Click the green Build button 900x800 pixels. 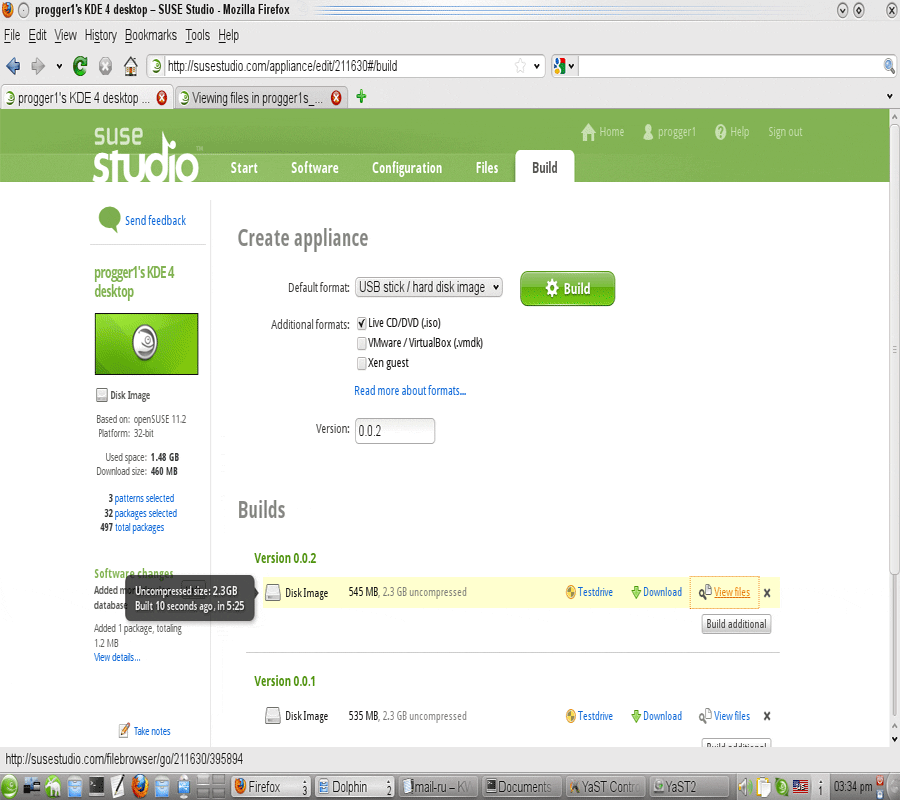click(567, 288)
